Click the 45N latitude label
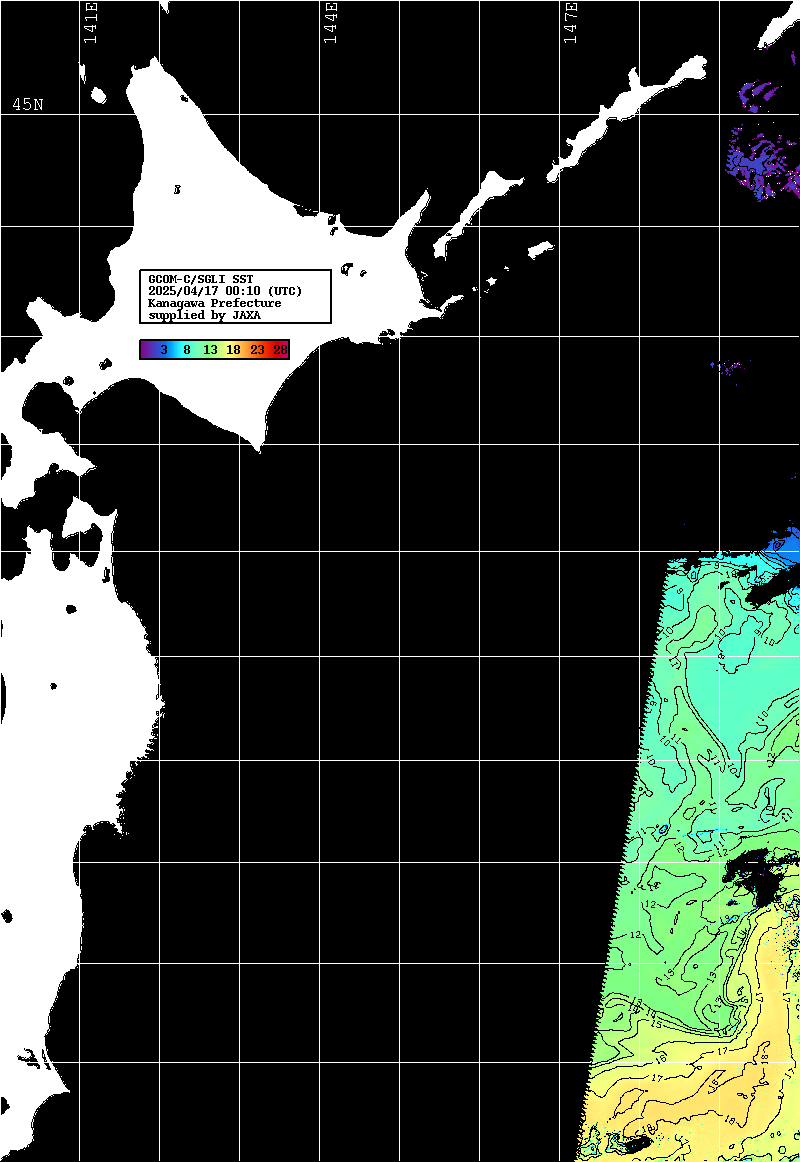 pyautogui.click(x=27, y=104)
